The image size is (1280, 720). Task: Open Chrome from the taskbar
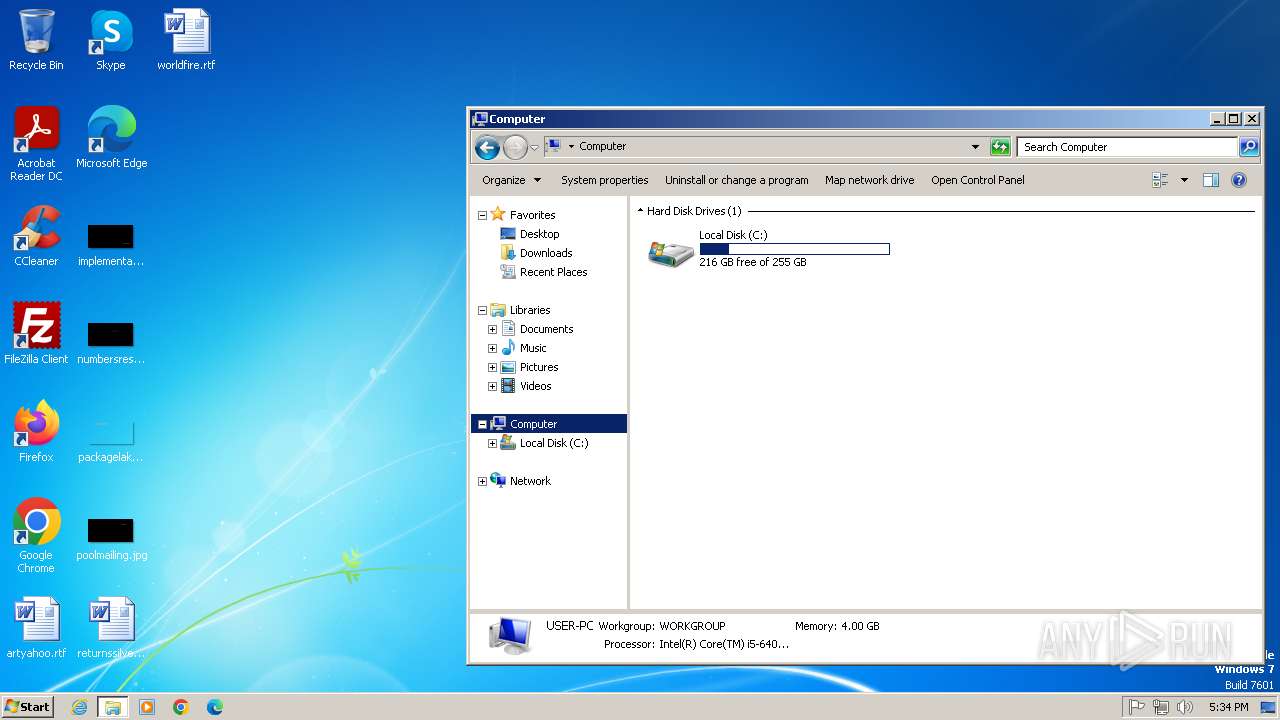coord(181,707)
